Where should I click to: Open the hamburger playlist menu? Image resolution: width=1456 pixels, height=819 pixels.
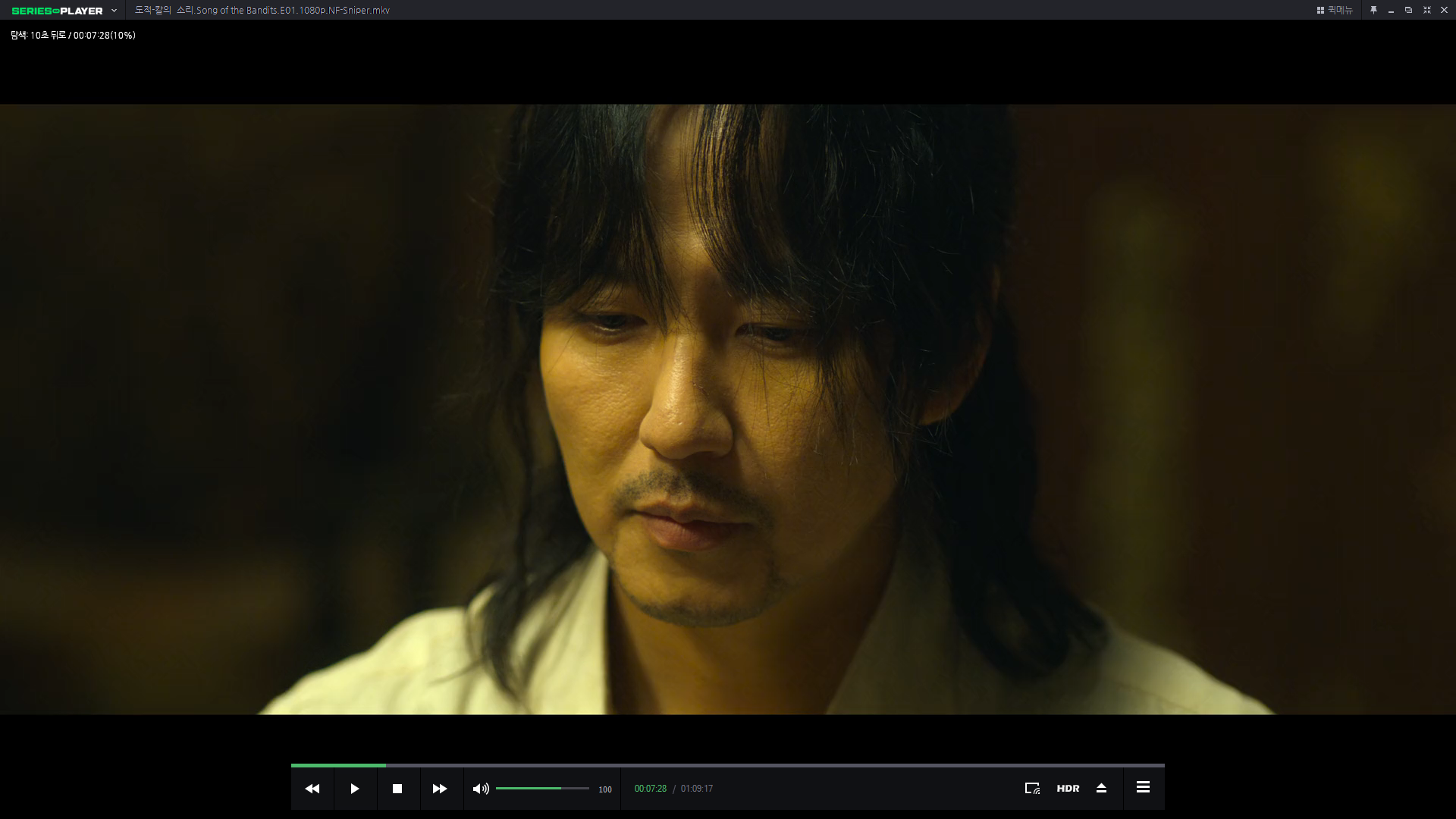point(1143,788)
